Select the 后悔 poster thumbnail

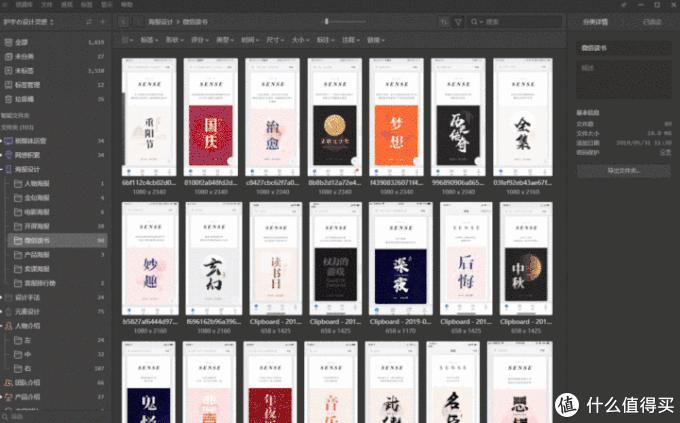pyautogui.click(x=466, y=259)
